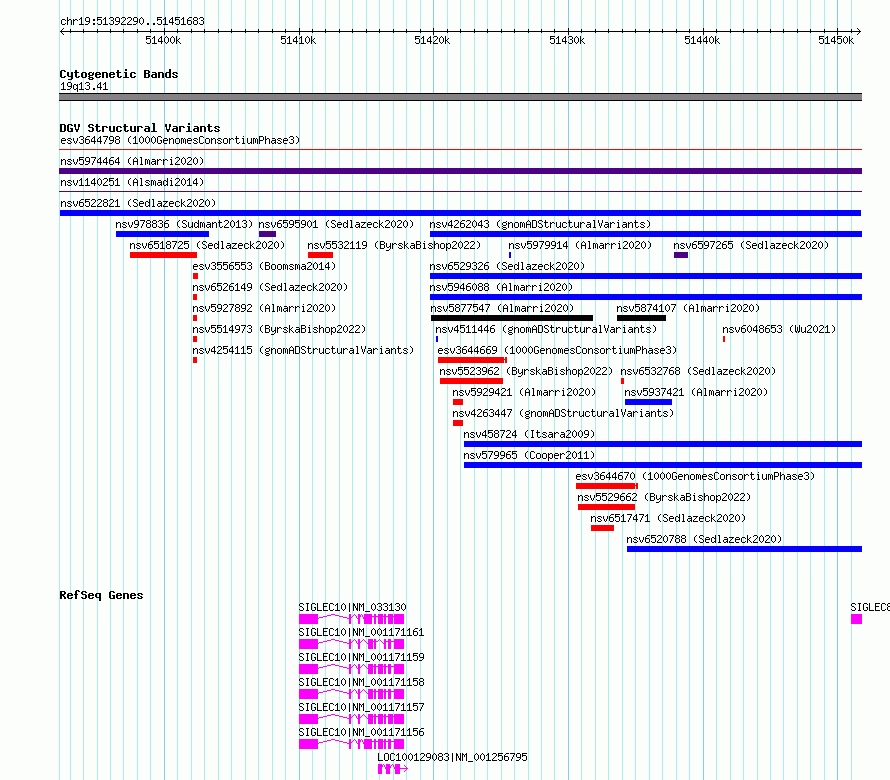Click LOC100129083|NM_001256795 gene label
Screen dimensions: 890x780
pyautogui.click(x=452, y=757)
